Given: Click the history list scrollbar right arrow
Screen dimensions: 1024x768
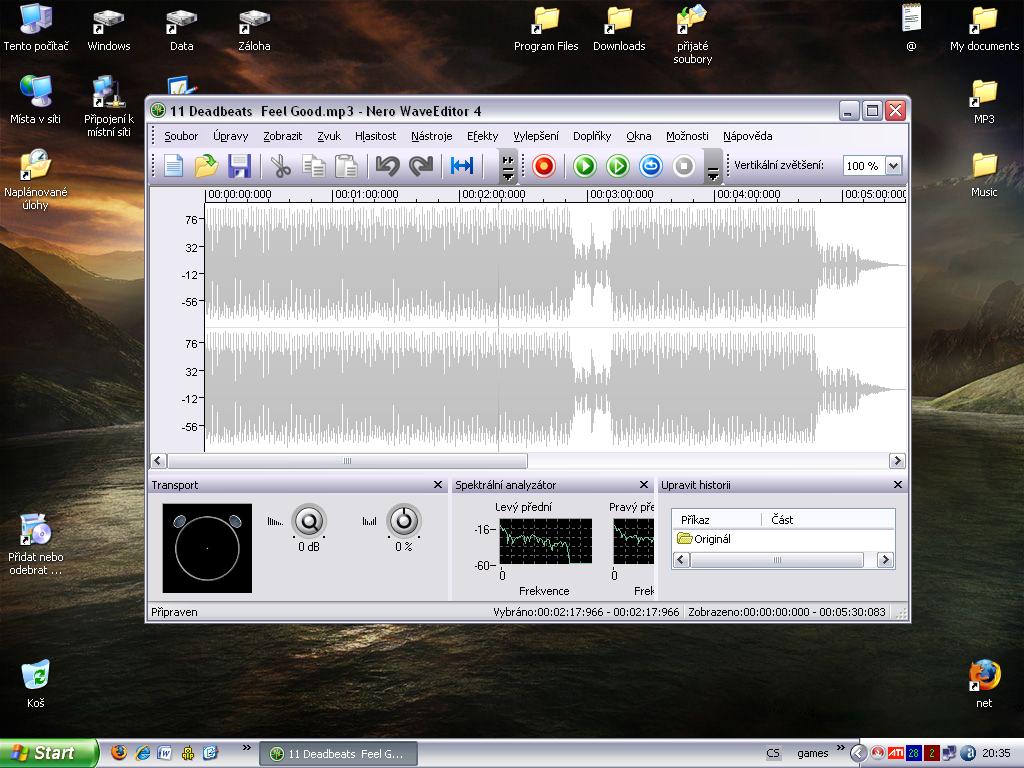Looking at the screenshot, I should point(885,560).
